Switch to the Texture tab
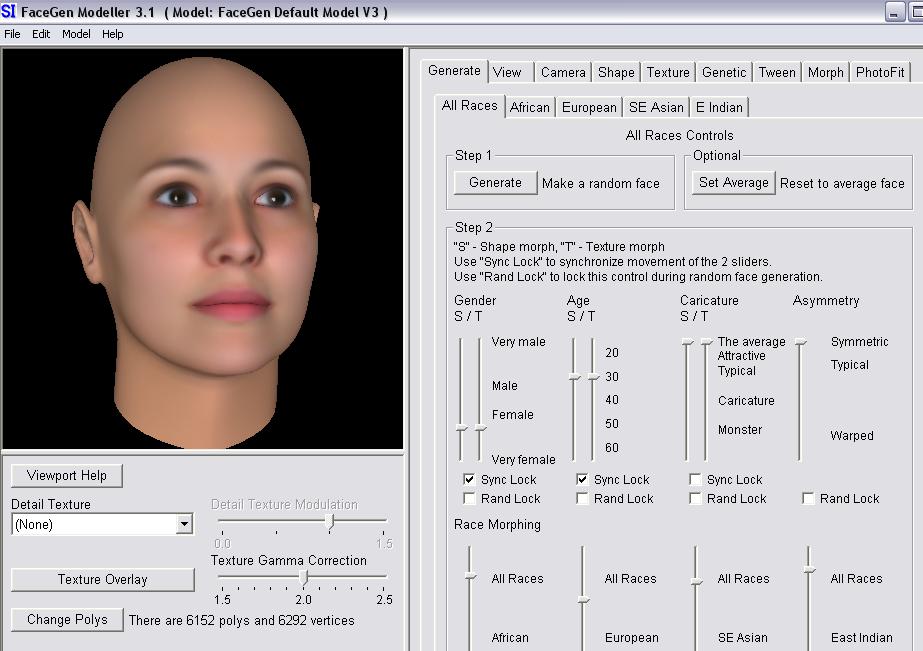Viewport: 923px width, 651px height. click(668, 72)
